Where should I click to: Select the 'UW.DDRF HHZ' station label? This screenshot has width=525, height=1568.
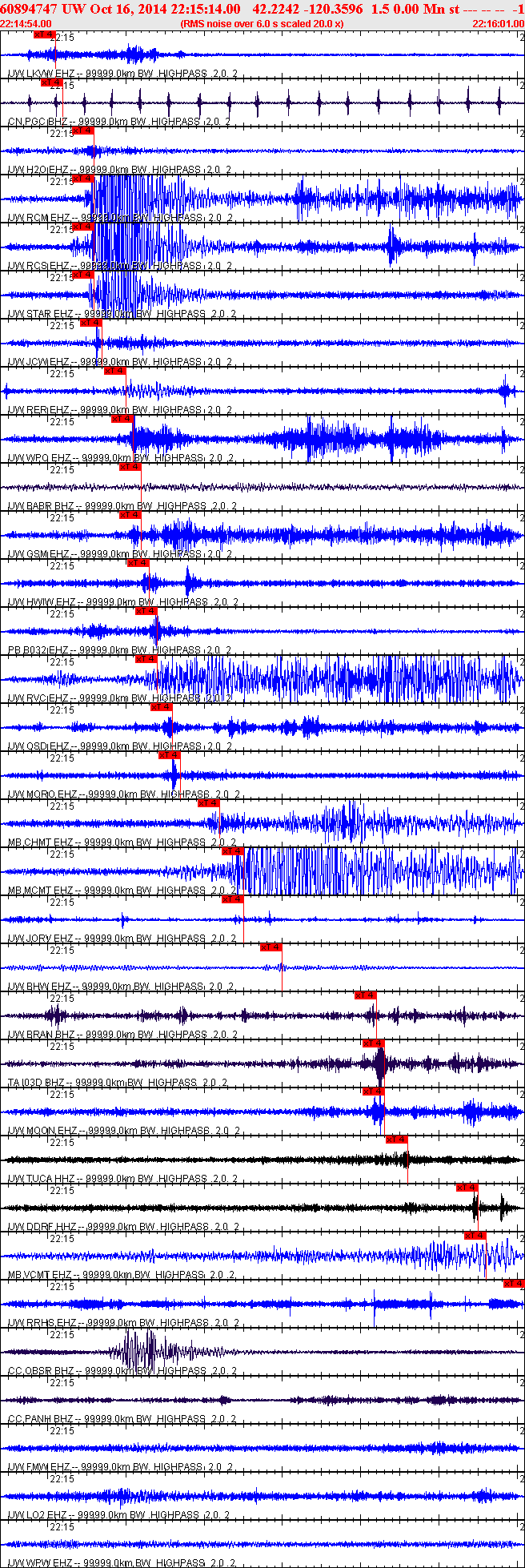42,1227
